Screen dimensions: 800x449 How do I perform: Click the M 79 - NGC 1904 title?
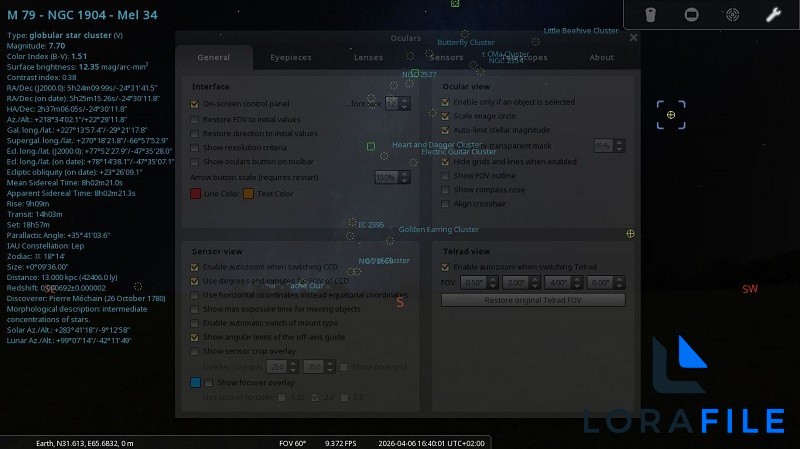point(82,15)
